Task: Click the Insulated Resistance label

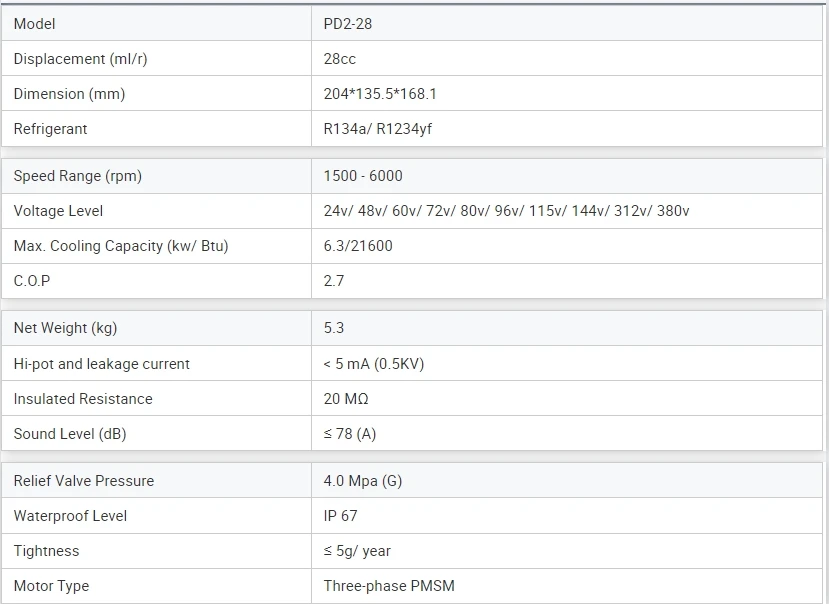Action: tap(83, 399)
